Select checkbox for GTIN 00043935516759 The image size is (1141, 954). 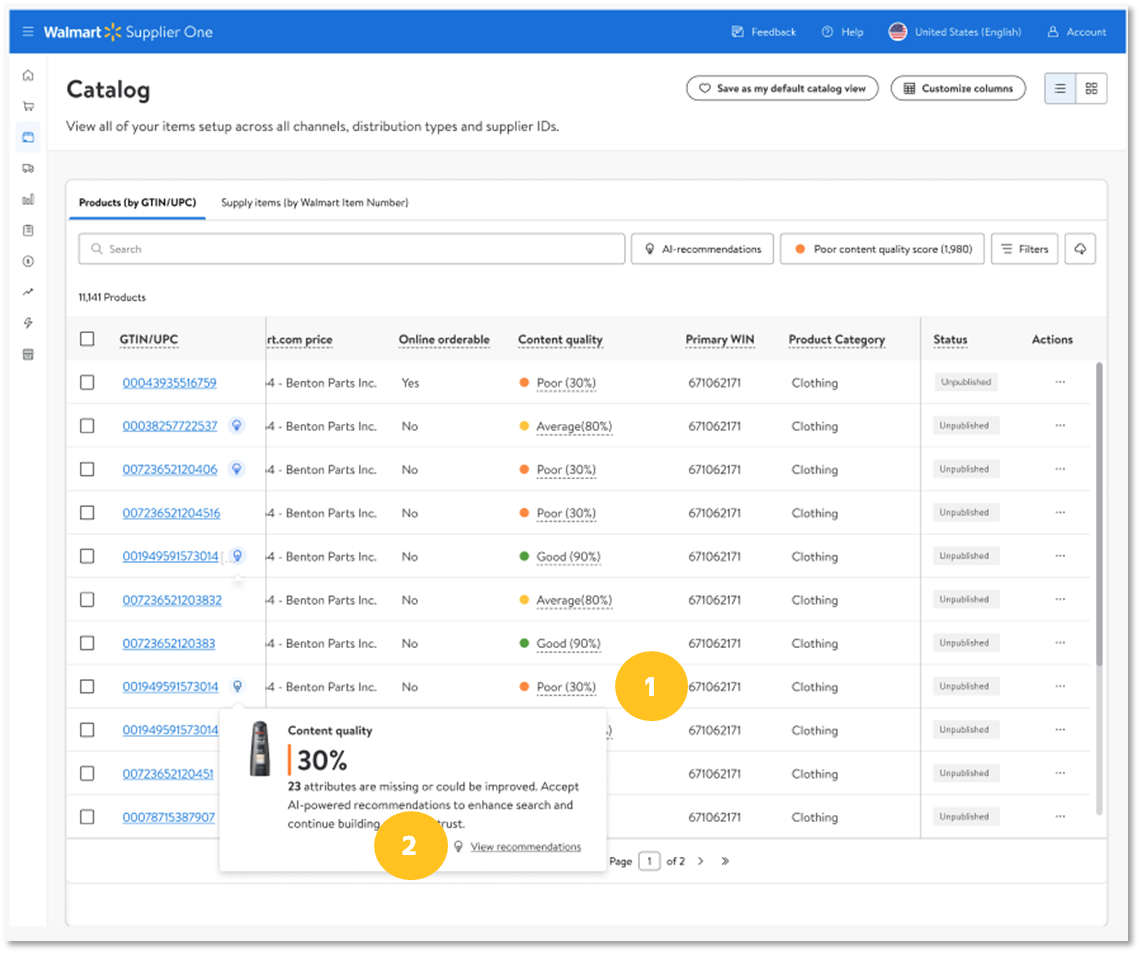pos(87,382)
